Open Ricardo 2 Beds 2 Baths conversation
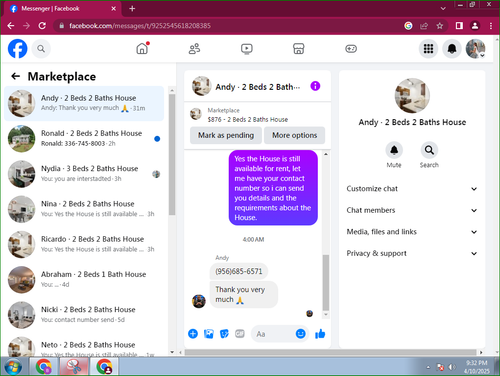The width and height of the screenshot is (500, 376). [x=84, y=245]
